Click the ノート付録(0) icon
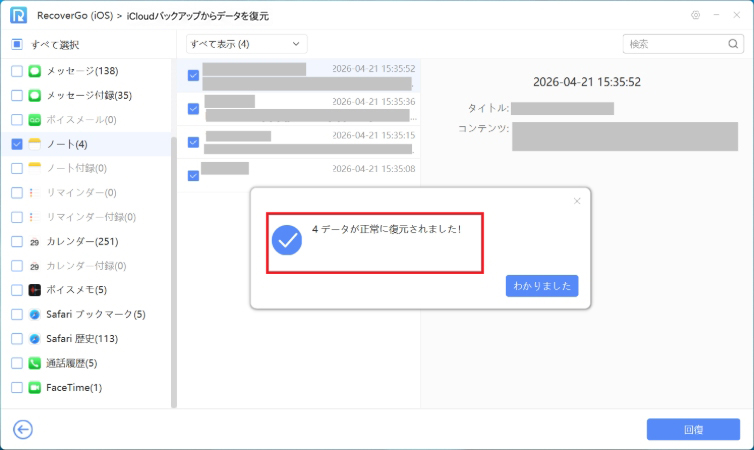The height and width of the screenshot is (450, 754). pos(35,168)
